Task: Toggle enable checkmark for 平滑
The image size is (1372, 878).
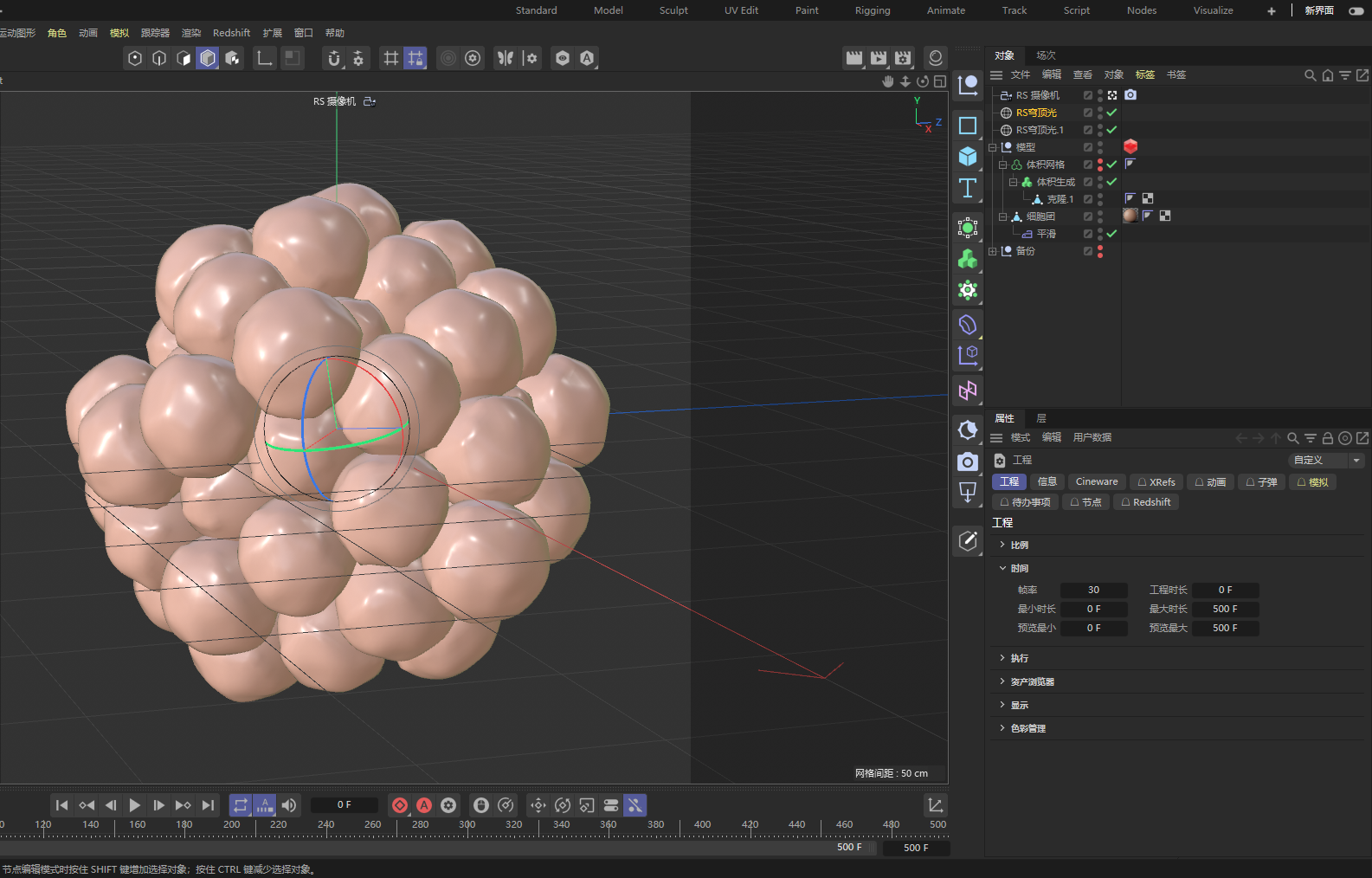Action: 1111,234
